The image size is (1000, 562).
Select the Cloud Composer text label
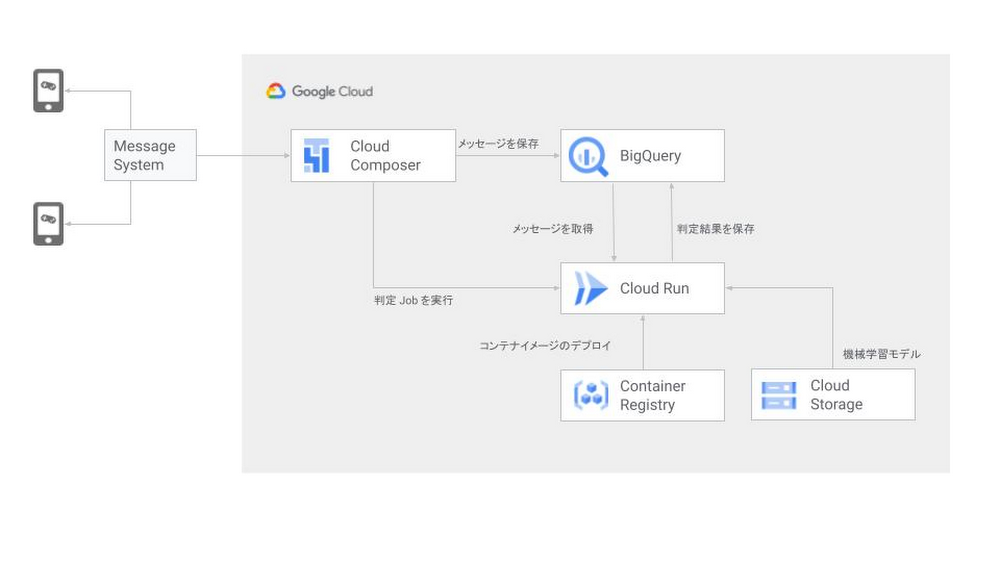point(385,156)
